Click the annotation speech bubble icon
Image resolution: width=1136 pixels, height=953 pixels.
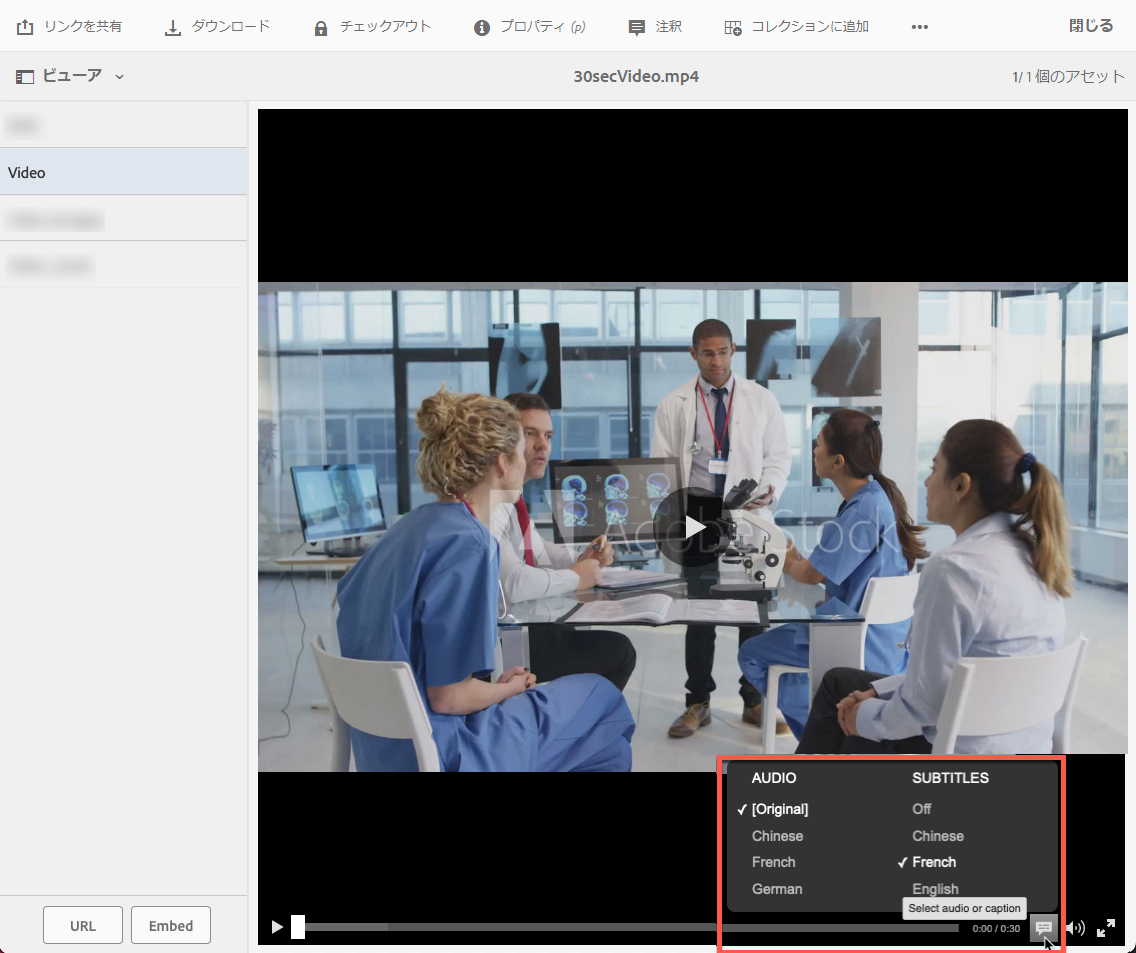637,27
